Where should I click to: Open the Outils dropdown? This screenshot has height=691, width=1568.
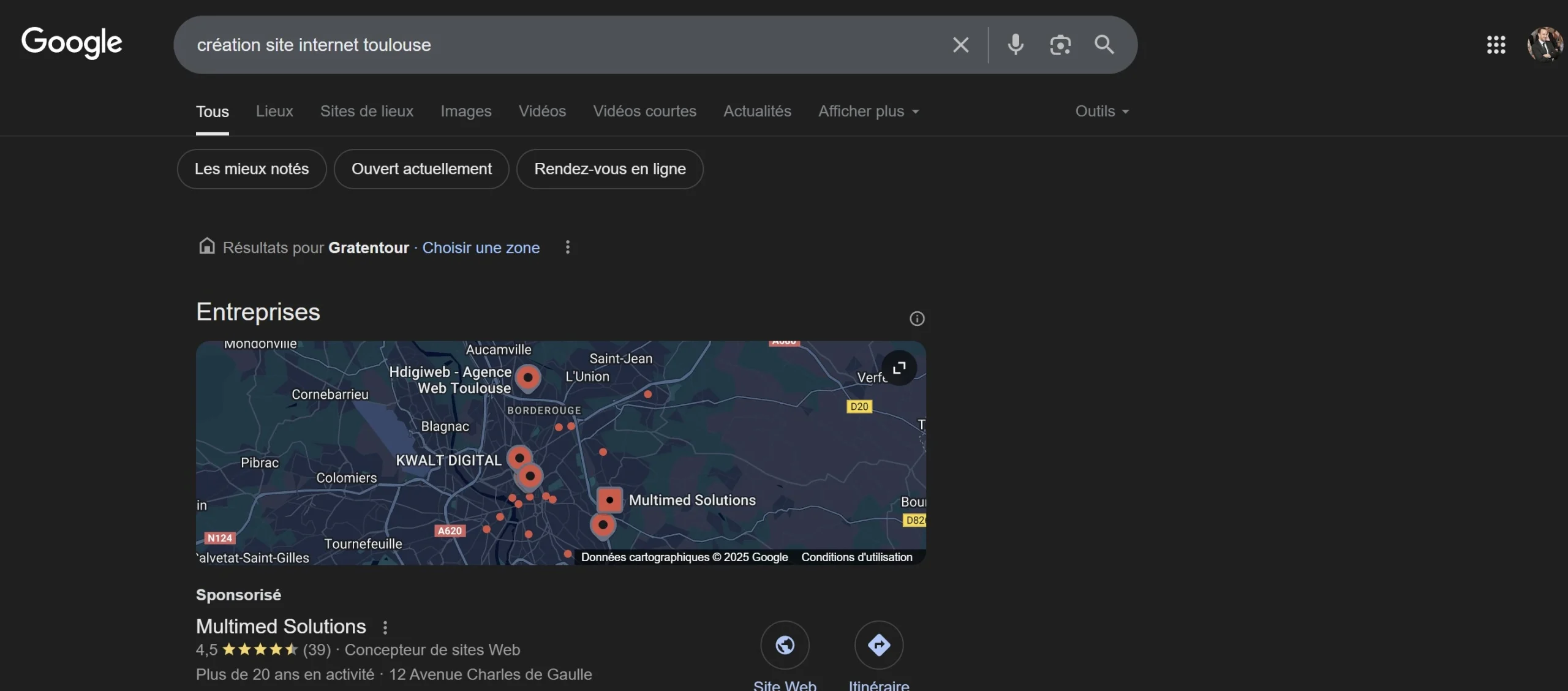(x=1102, y=111)
